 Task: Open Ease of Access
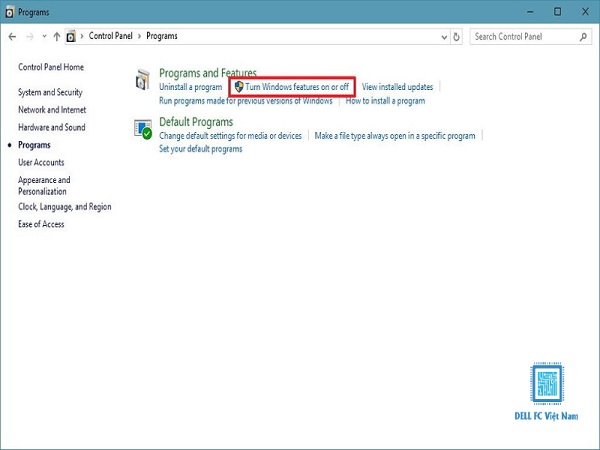point(41,224)
